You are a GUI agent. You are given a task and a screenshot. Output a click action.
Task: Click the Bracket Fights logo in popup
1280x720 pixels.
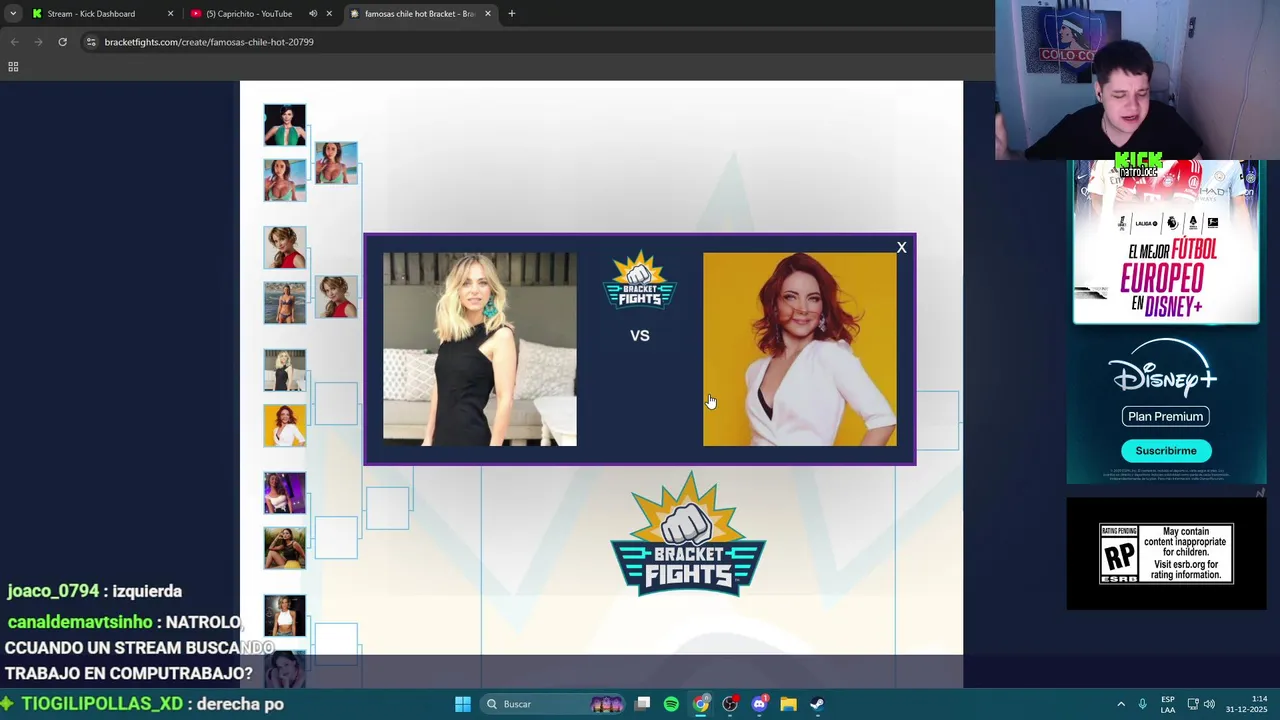640,281
